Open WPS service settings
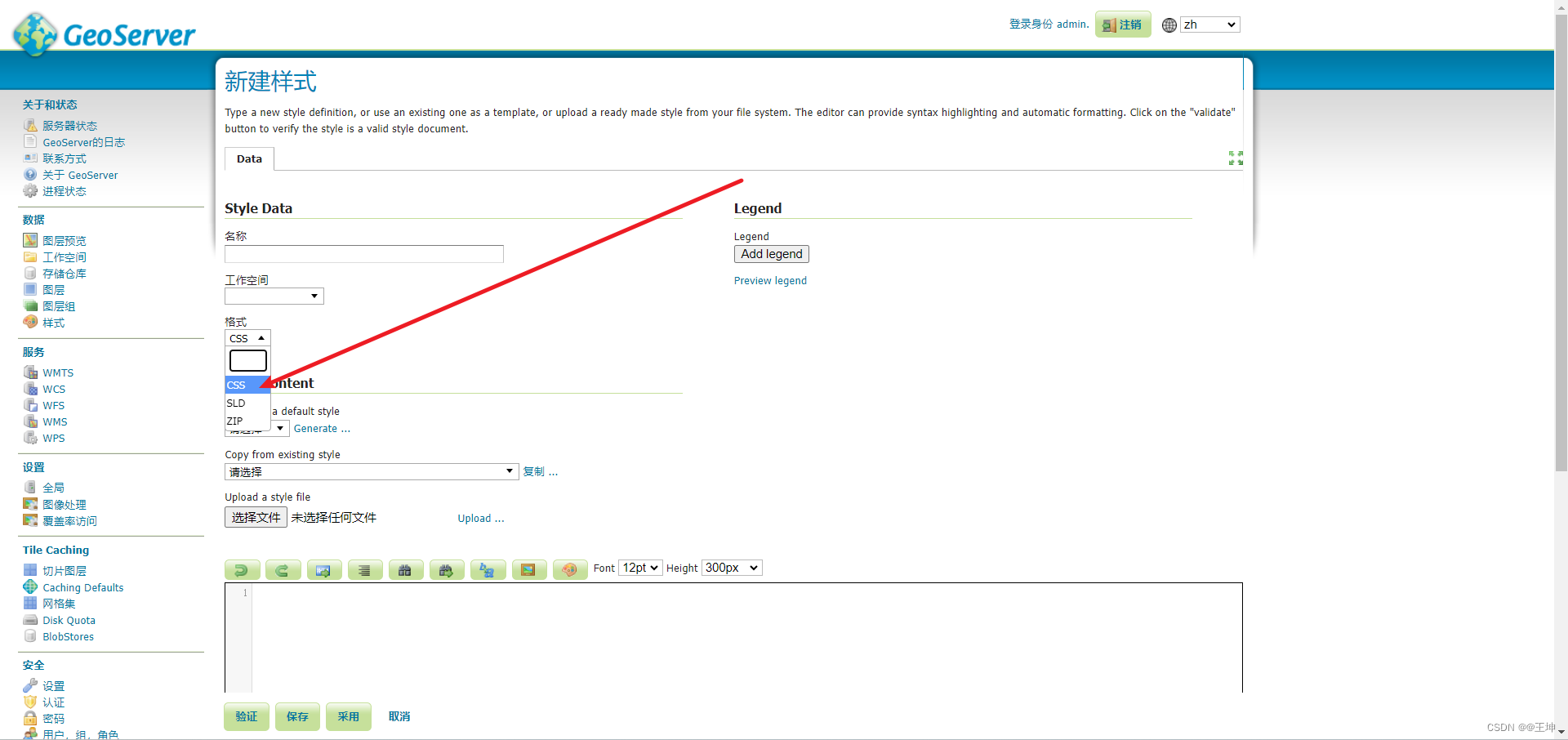Image resolution: width=1568 pixels, height=740 pixels. coord(53,438)
